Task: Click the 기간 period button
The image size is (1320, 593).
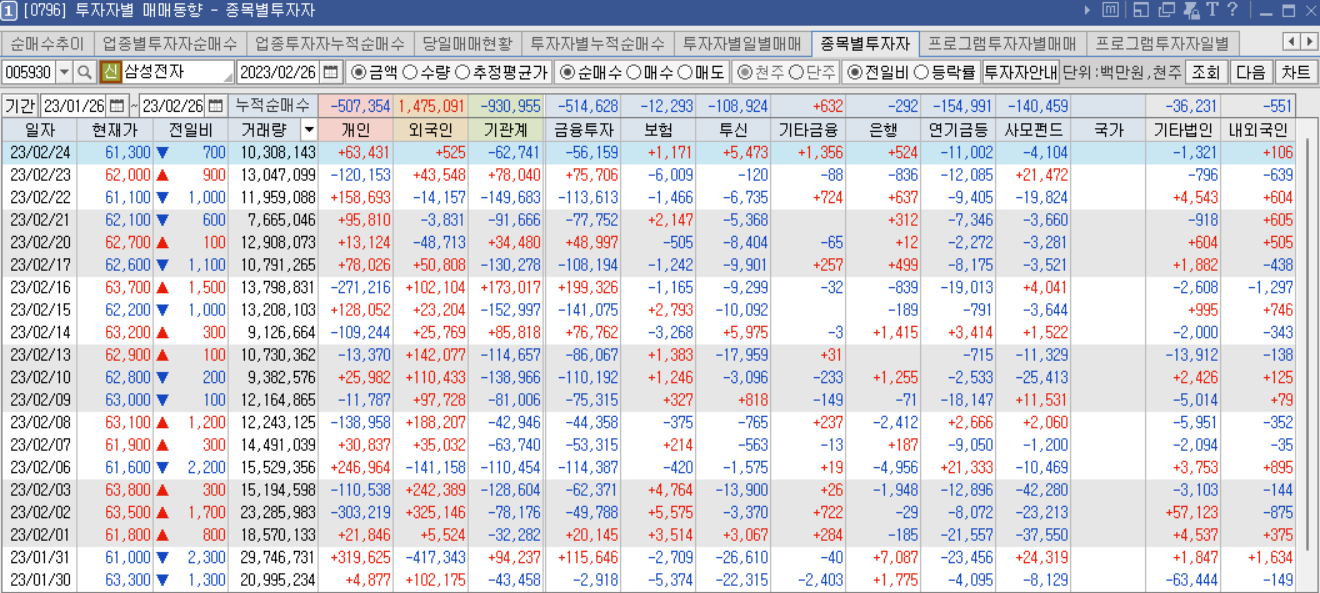Action: point(20,105)
